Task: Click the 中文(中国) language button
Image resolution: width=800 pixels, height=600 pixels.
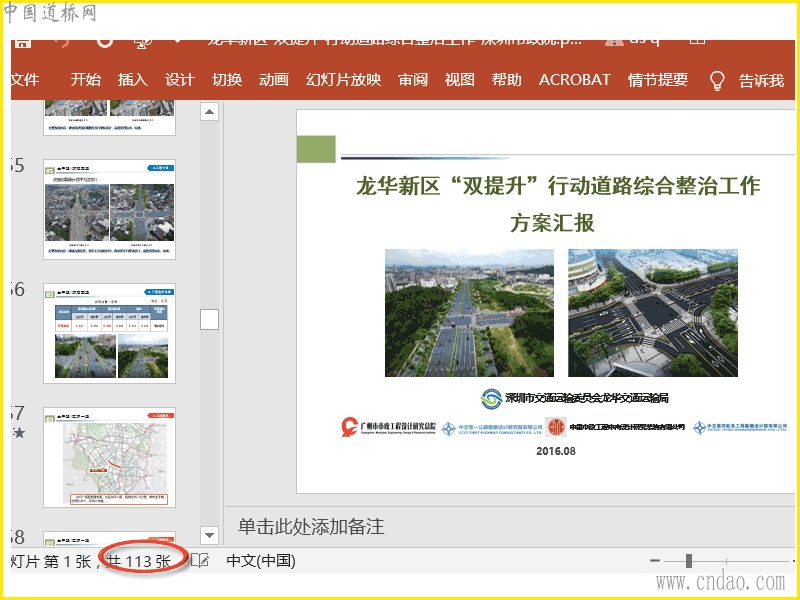Action: (261, 561)
